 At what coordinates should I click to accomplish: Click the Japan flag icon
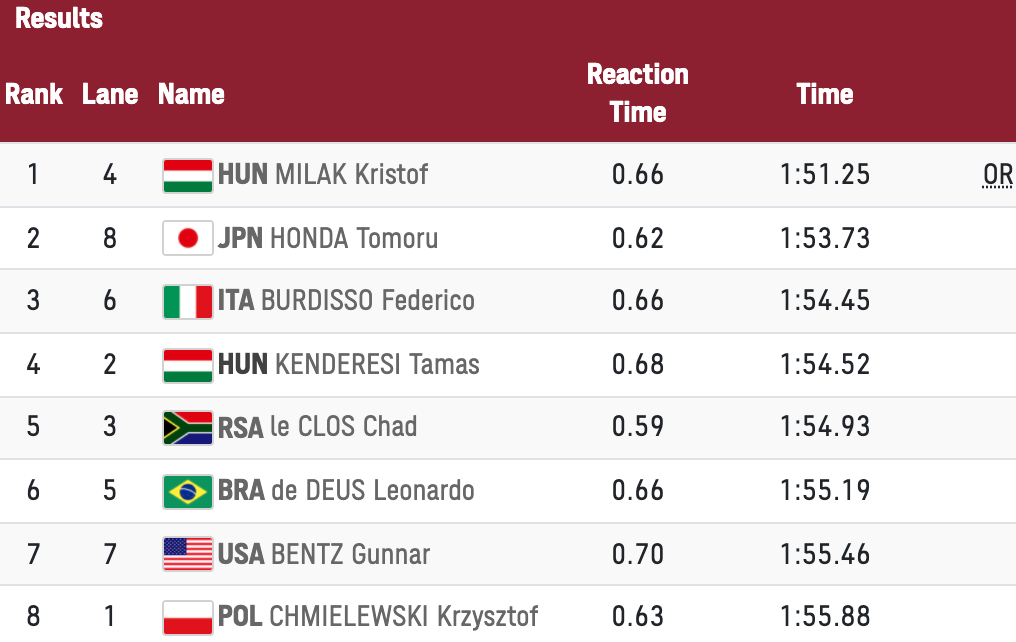187,238
